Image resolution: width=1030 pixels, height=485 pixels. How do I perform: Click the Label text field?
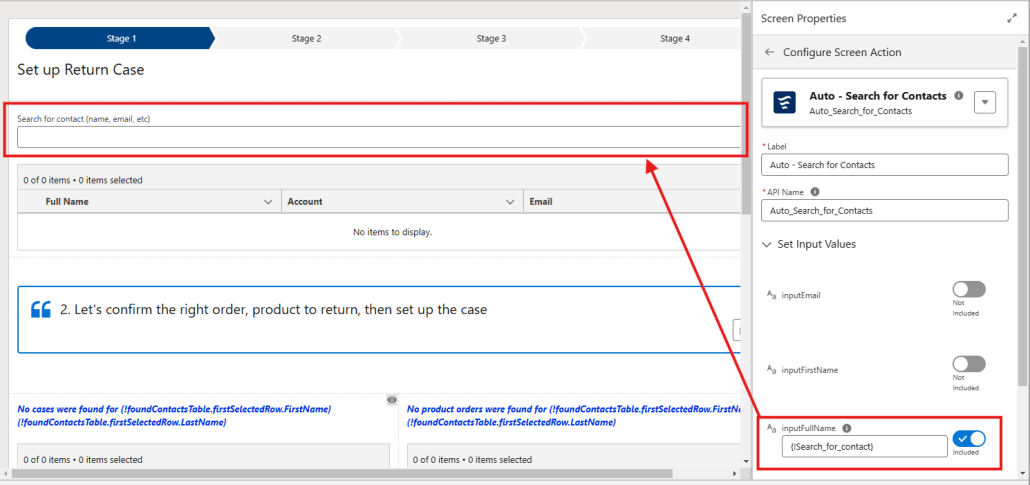884,165
